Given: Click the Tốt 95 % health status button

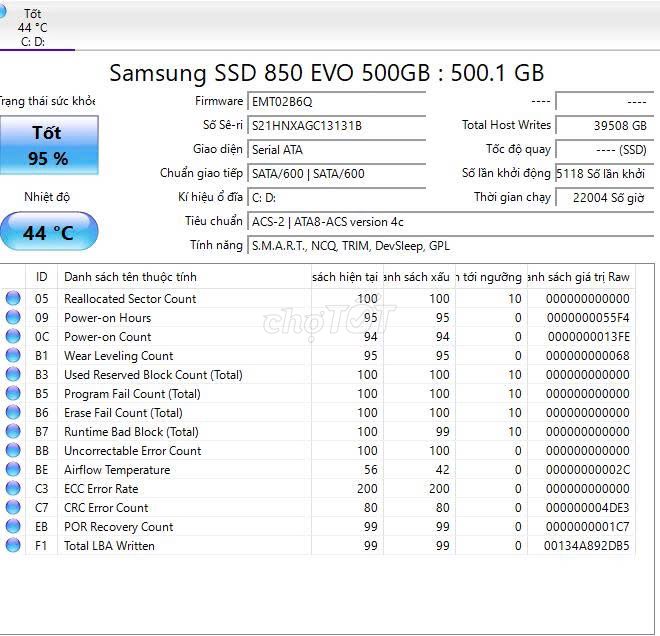Looking at the screenshot, I should [49, 145].
